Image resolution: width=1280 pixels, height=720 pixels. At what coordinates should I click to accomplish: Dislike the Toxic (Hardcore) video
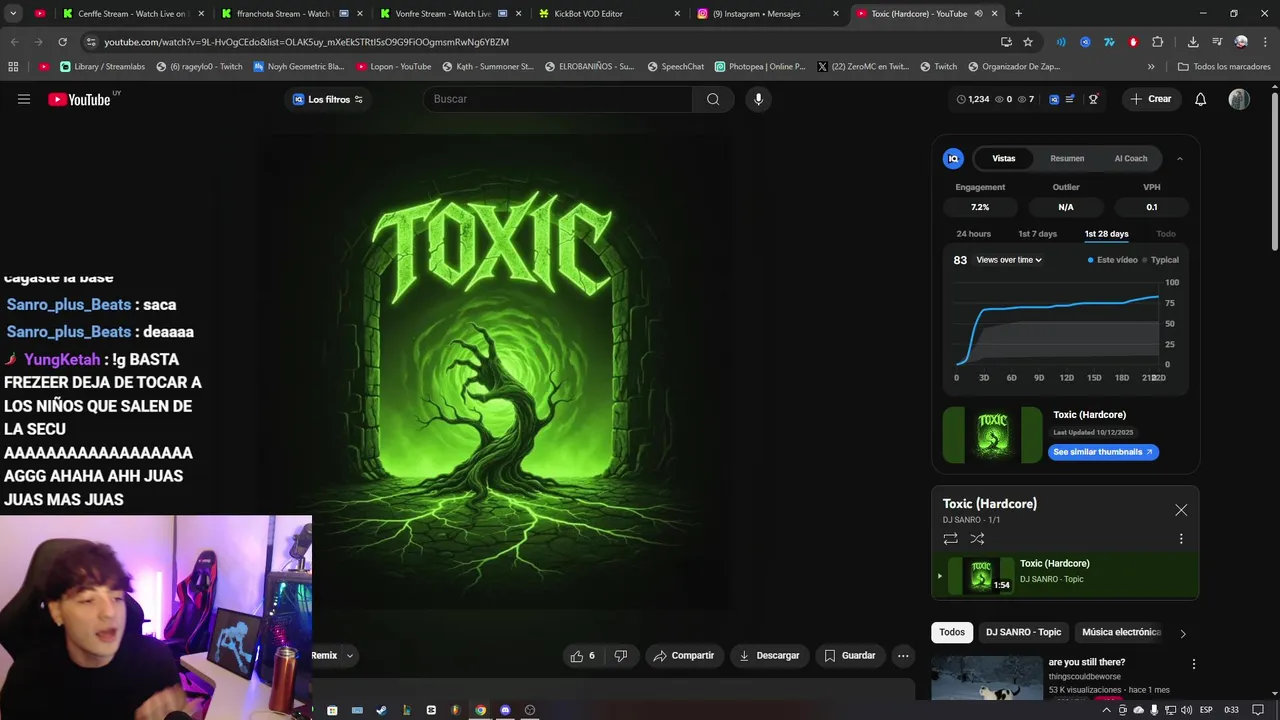coord(621,656)
